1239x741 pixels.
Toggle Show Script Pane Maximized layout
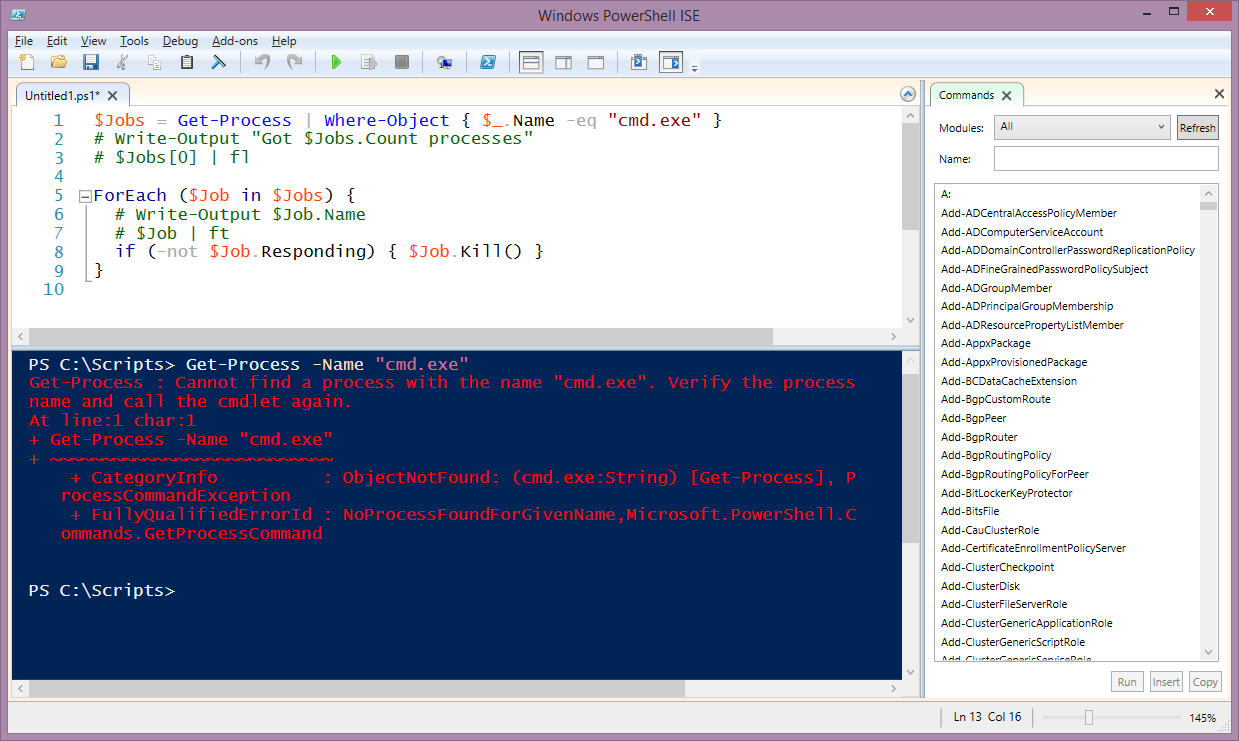coord(595,63)
